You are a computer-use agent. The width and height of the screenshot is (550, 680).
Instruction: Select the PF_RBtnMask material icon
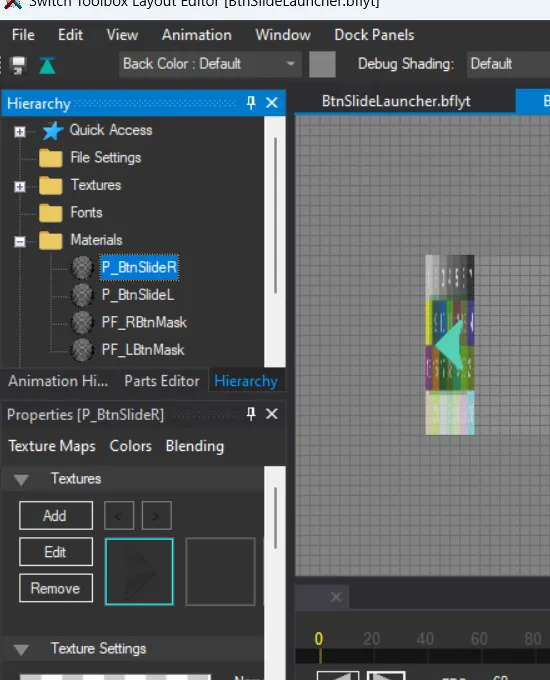tap(82, 323)
